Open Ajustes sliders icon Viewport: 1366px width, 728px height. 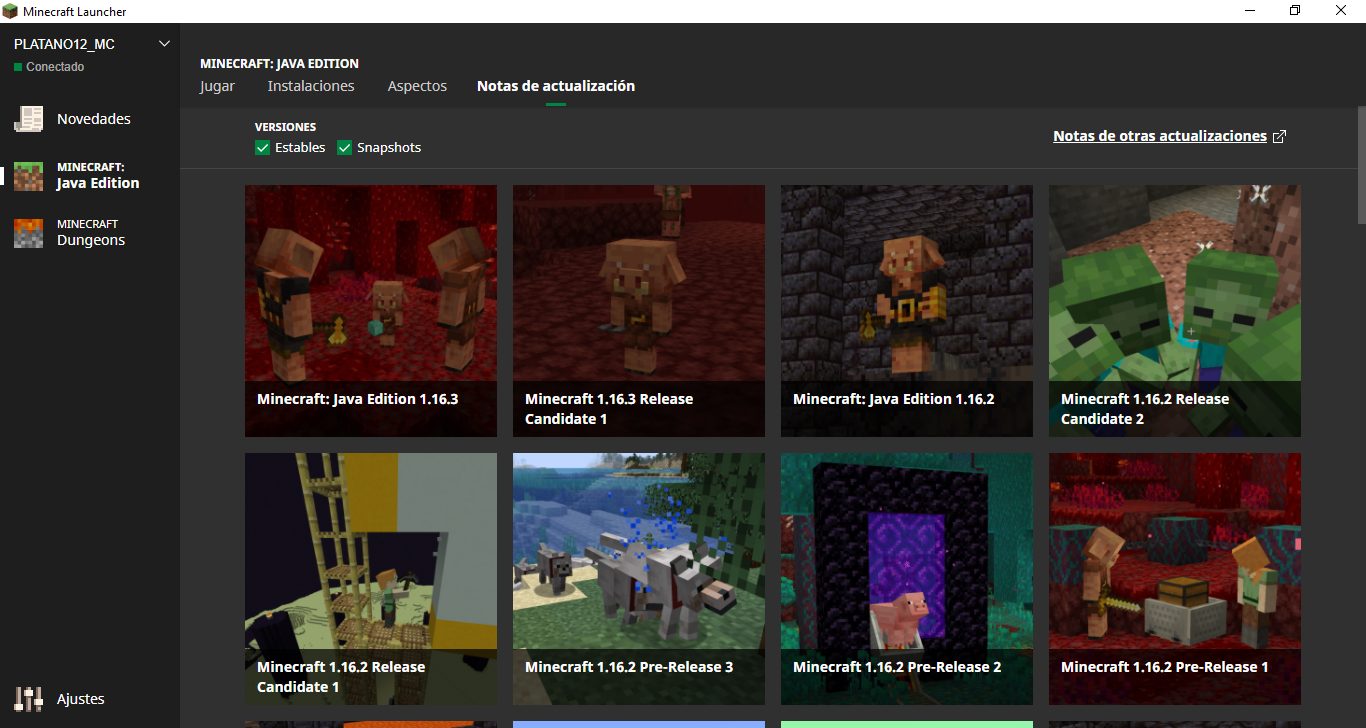pyautogui.click(x=28, y=699)
